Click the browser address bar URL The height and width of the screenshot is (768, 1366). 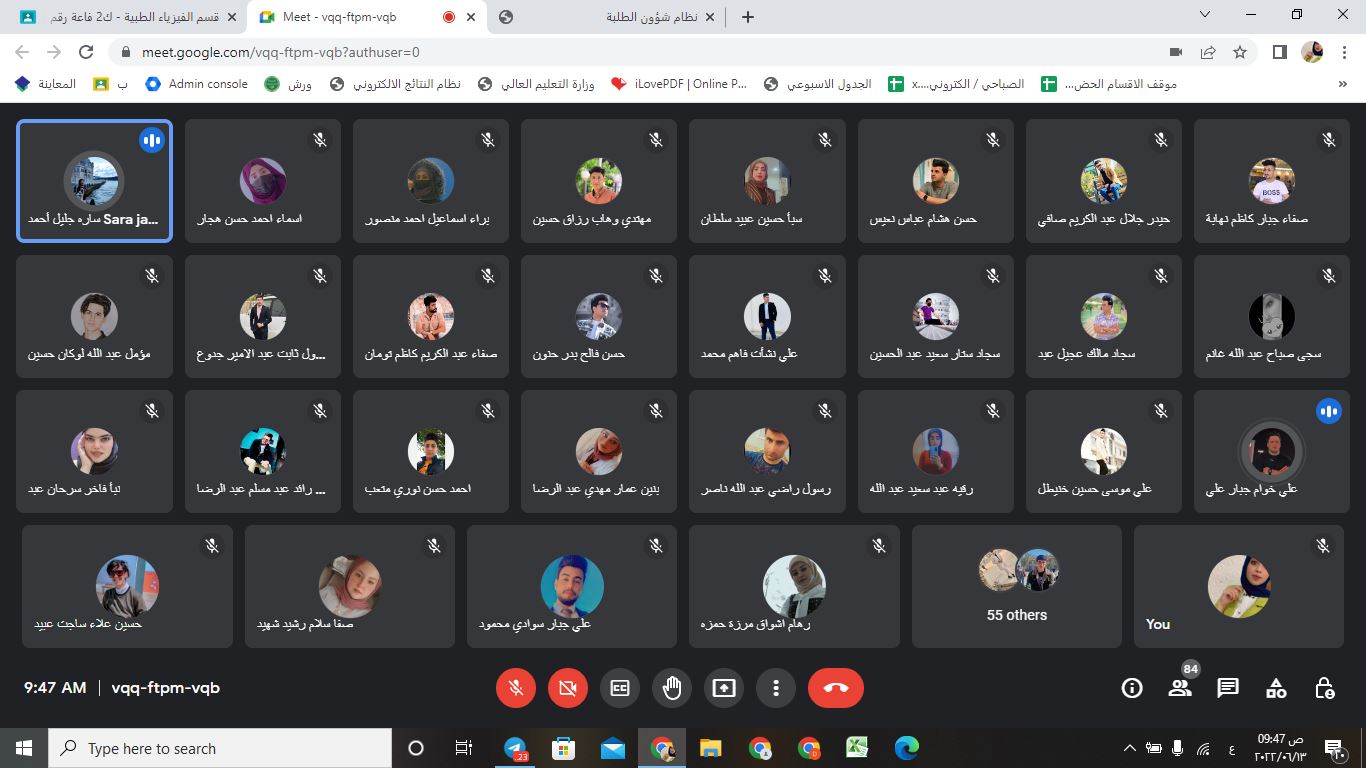[x=281, y=52]
